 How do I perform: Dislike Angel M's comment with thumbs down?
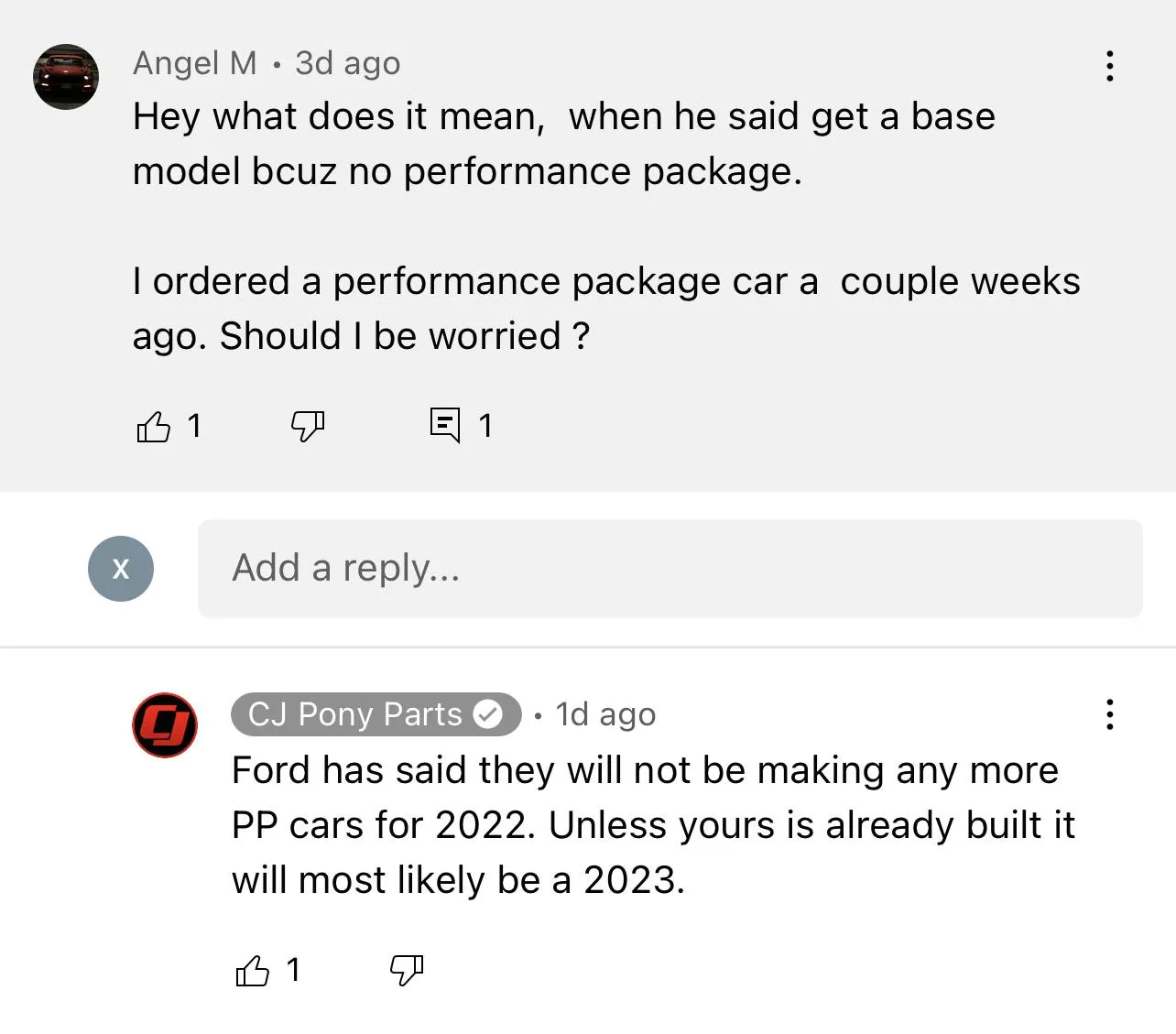[x=308, y=426]
